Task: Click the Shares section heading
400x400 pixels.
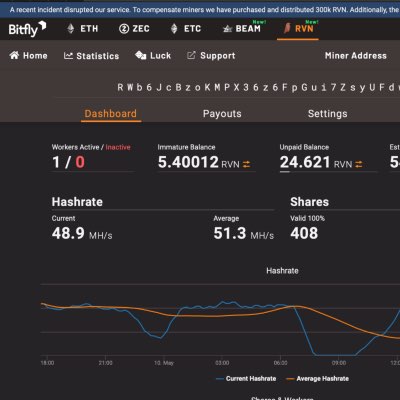Action: pyautogui.click(x=309, y=202)
